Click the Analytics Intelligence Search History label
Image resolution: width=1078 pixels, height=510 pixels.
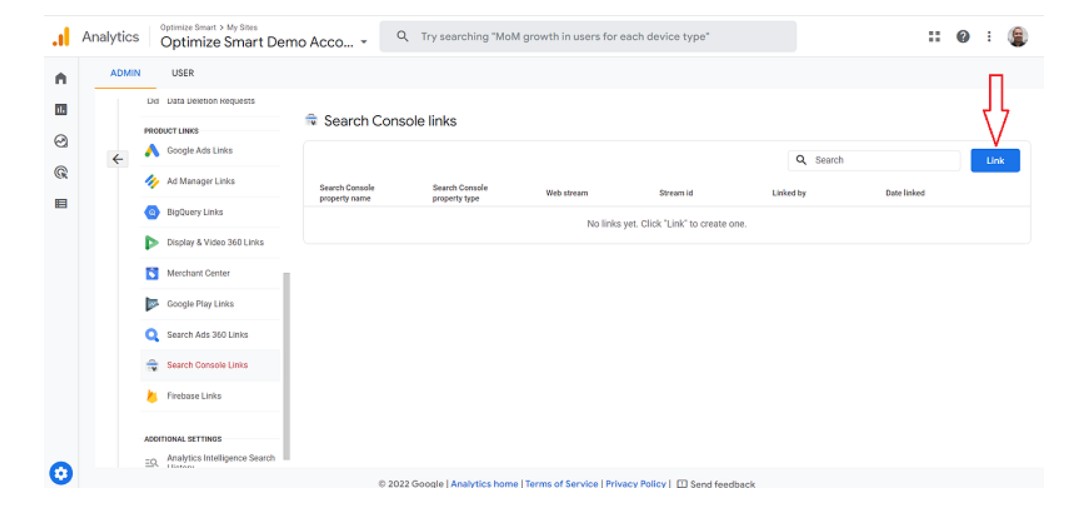(x=221, y=462)
